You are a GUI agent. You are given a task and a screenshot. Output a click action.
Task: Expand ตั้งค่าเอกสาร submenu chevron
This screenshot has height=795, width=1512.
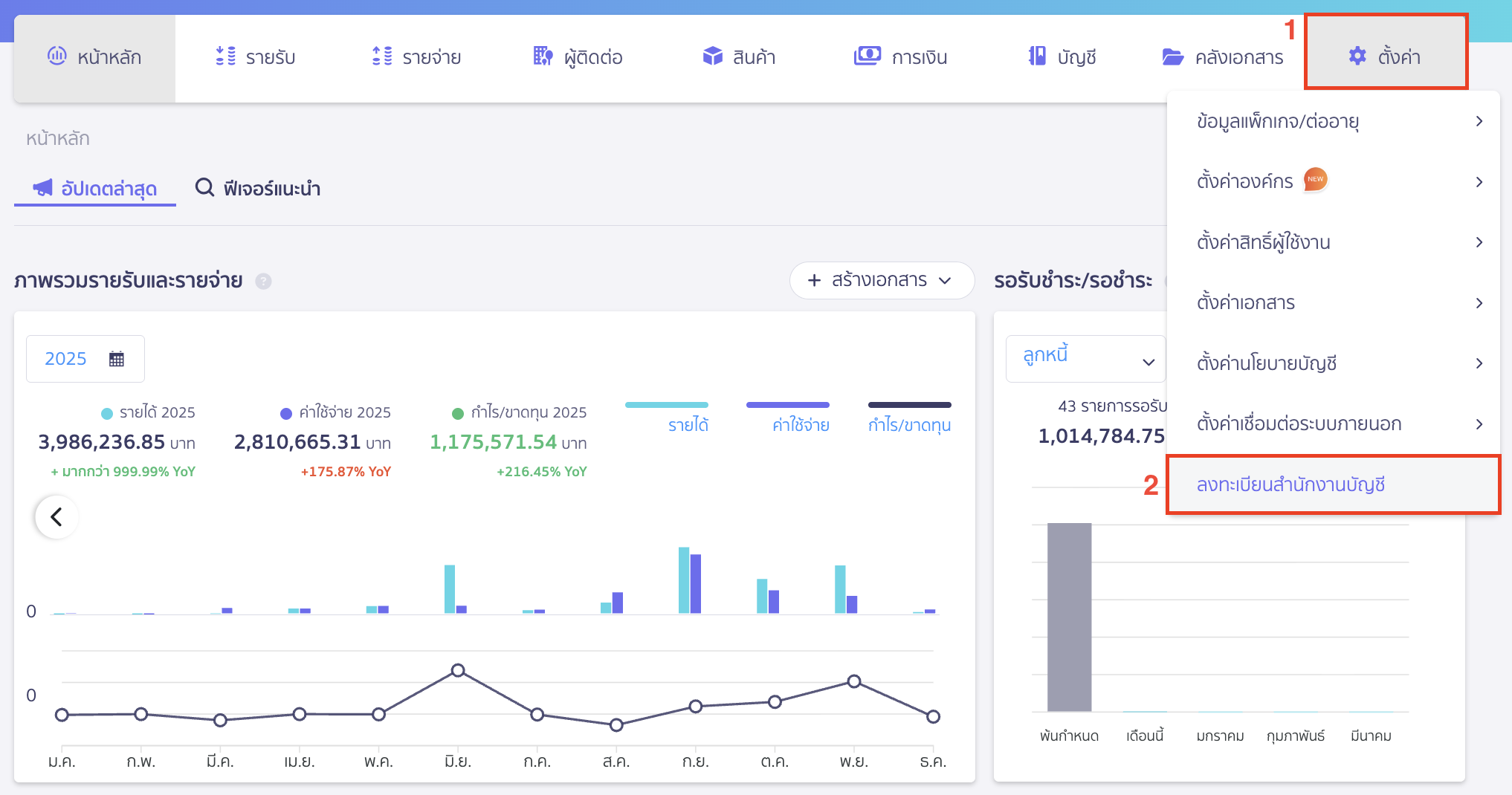1479,302
